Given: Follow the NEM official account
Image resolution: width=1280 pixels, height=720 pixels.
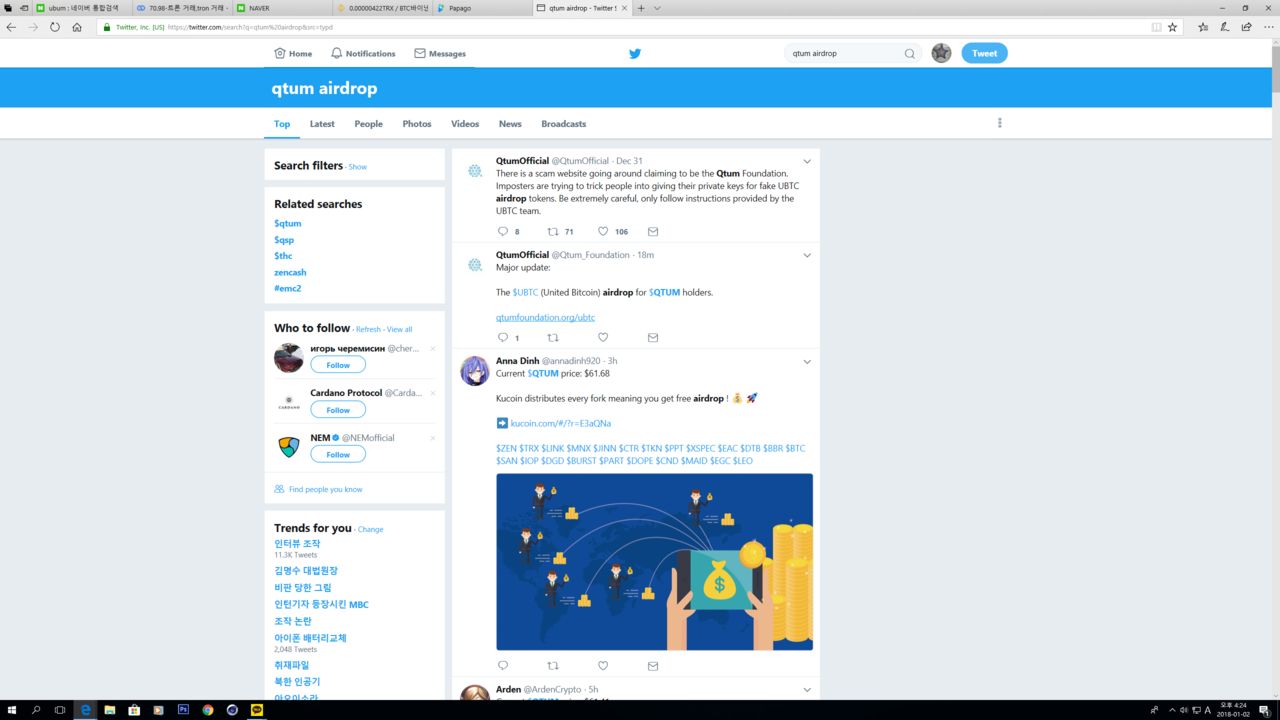Looking at the screenshot, I should point(338,454).
